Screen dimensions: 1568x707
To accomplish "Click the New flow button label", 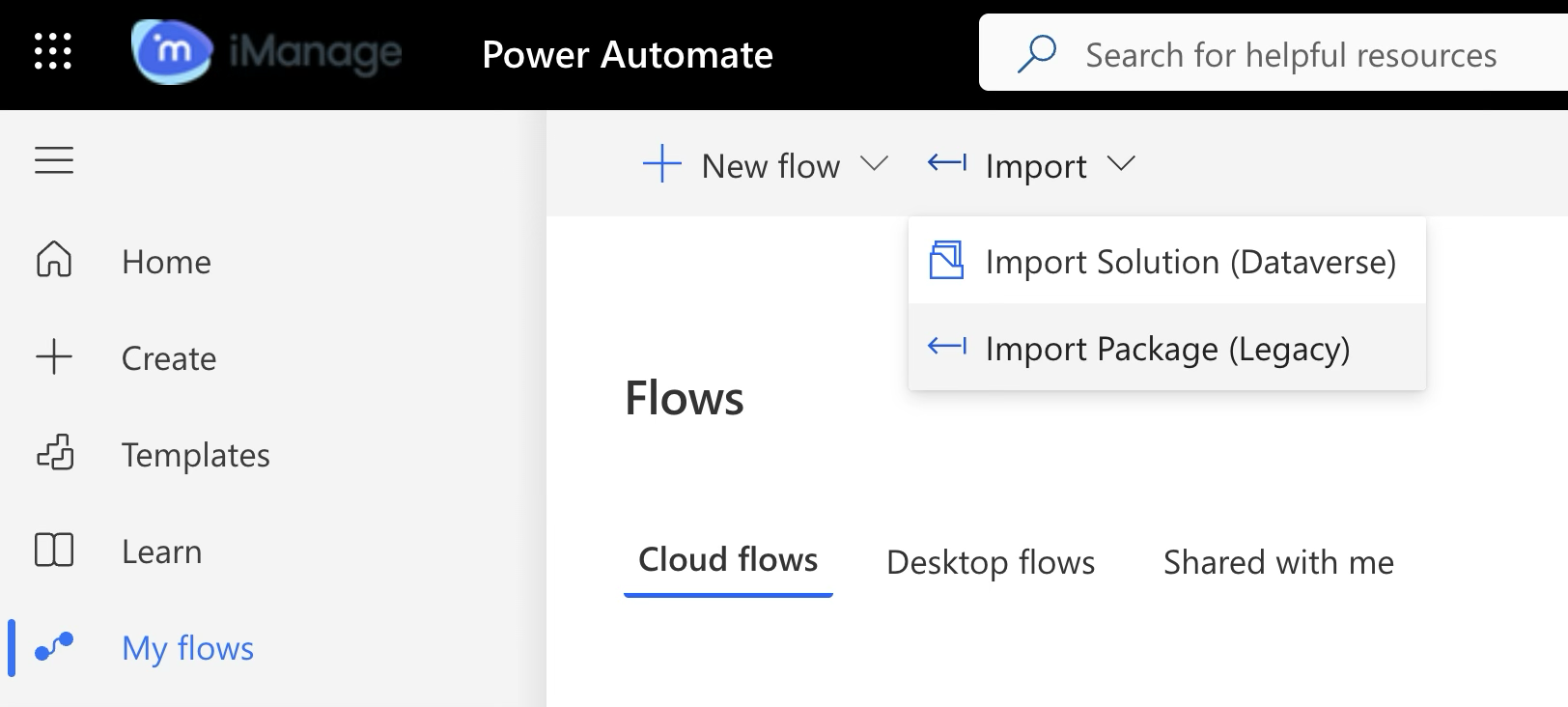I will [770, 166].
